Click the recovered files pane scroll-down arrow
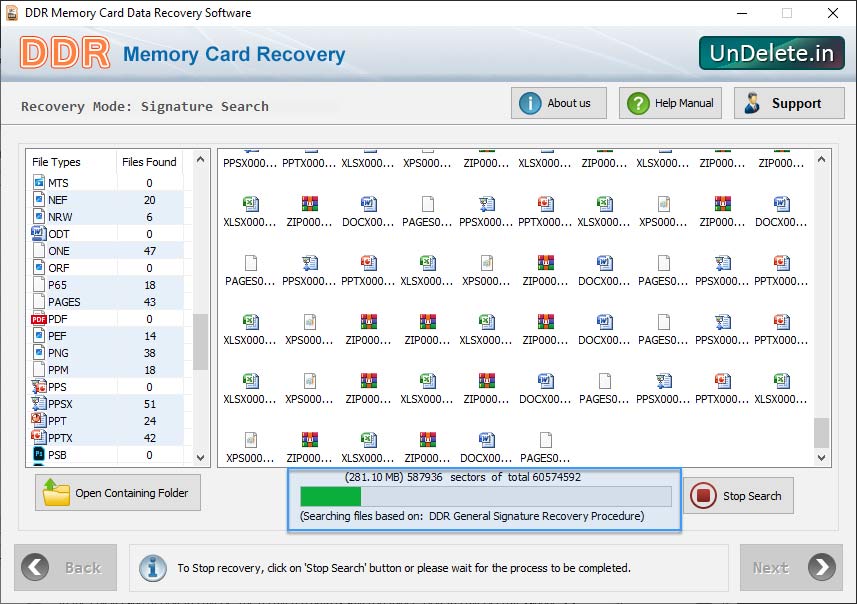The image size is (857, 604). tap(821, 458)
